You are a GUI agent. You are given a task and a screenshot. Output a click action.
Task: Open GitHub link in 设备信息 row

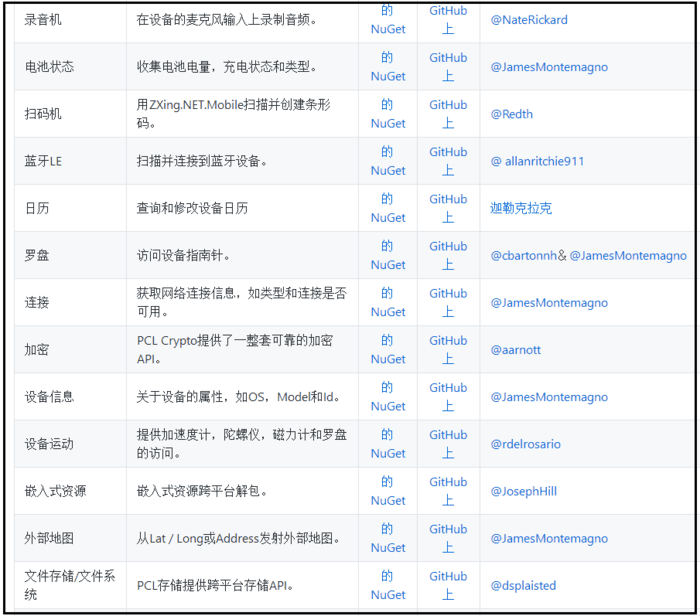coord(448,397)
